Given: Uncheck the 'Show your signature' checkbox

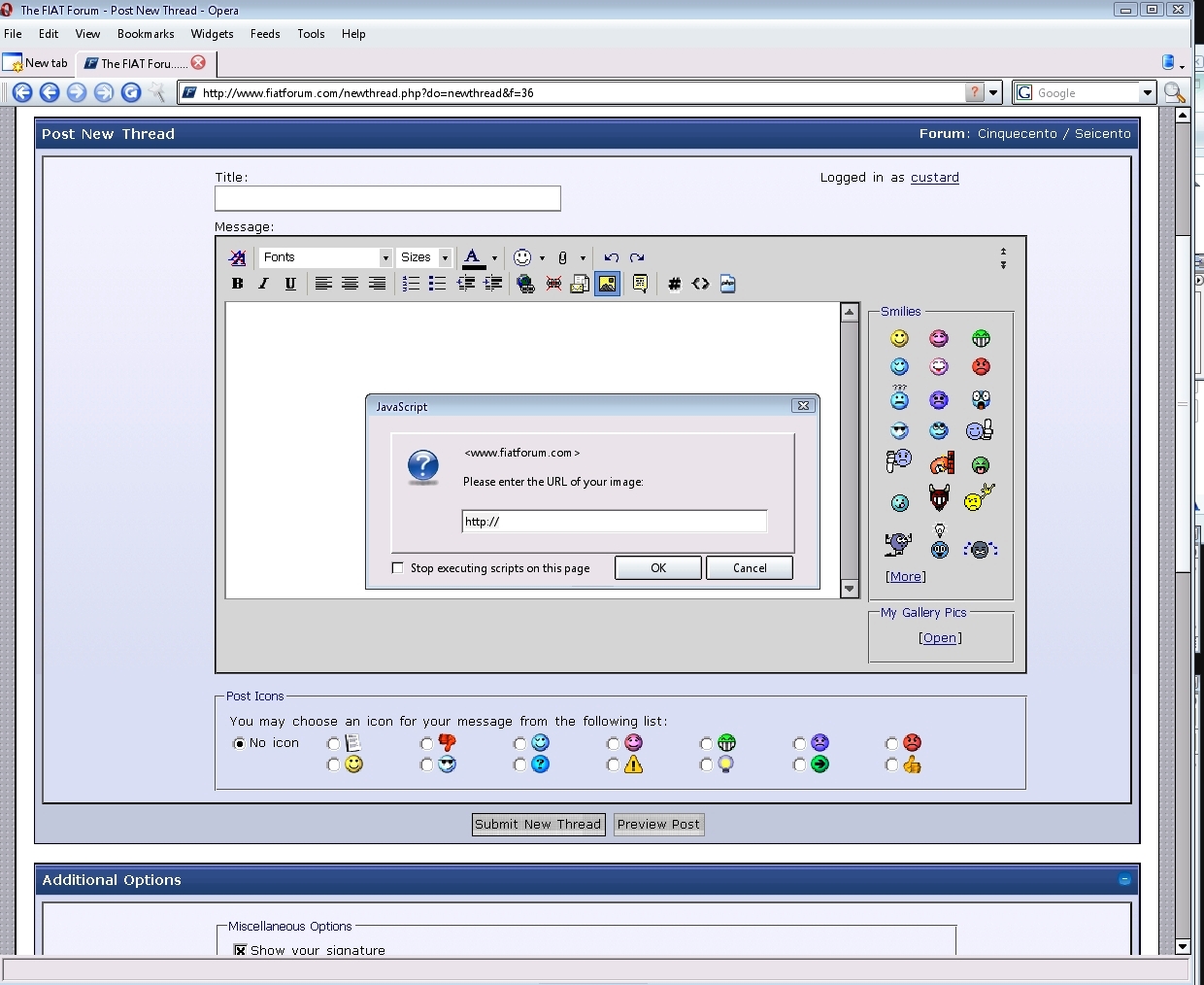Looking at the screenshot, I should pos(240,950).
